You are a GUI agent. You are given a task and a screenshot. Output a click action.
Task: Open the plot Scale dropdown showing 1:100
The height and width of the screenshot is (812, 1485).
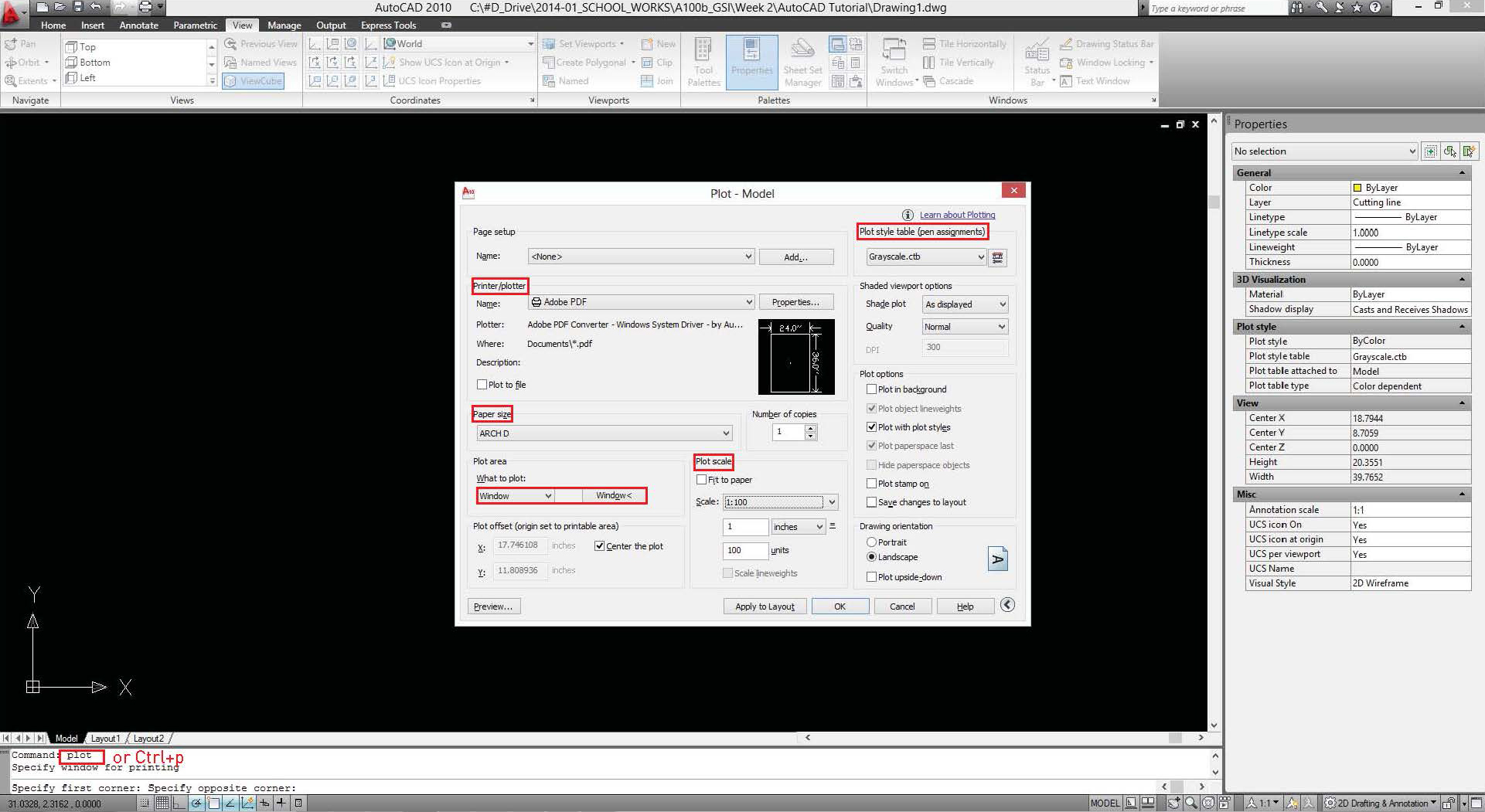[780, 502]
